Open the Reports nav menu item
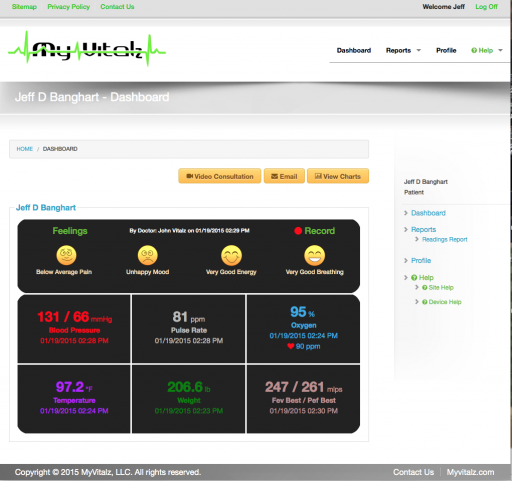The image size is (512, 481). pos(398,50)
